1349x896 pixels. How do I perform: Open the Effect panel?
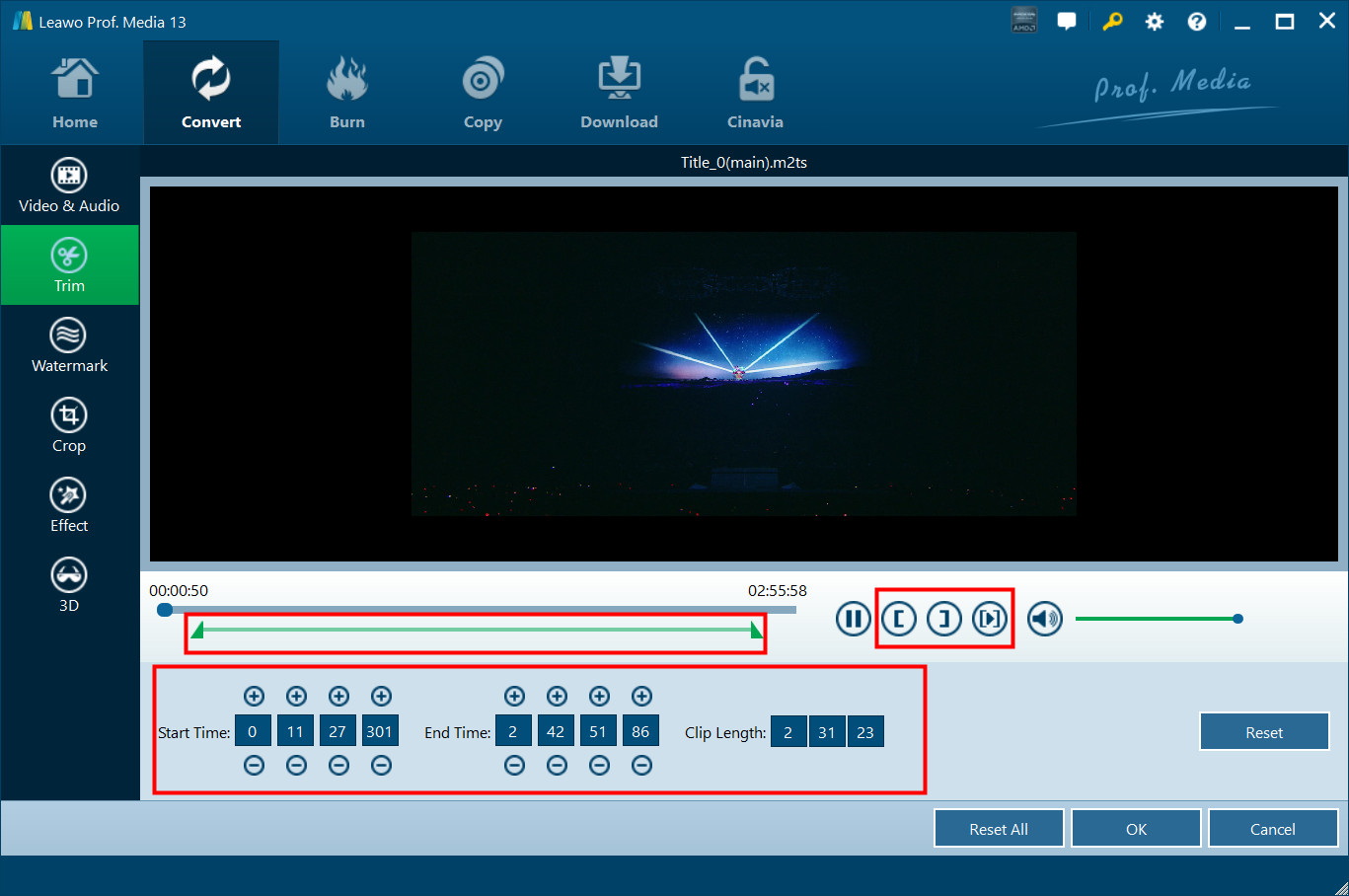click(69, 505)
